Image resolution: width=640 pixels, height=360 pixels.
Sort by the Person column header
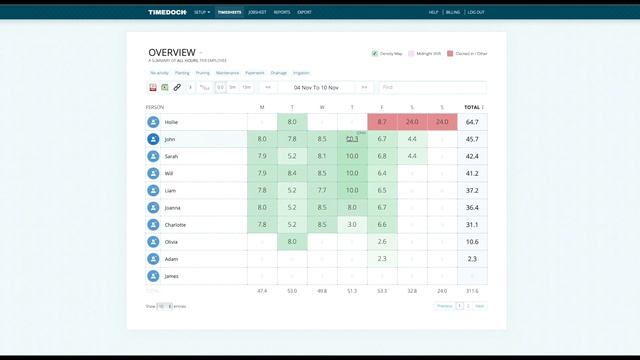coord(155,107)
